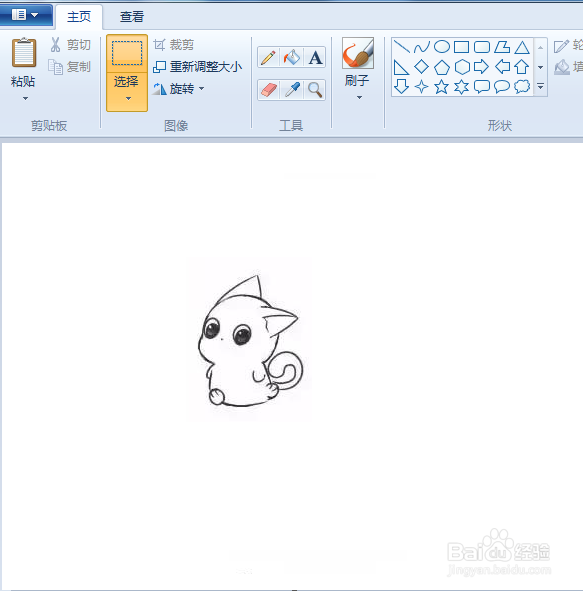Select the Magnifier tool
The height and width of the screenshot is (591, 583).
315,90
